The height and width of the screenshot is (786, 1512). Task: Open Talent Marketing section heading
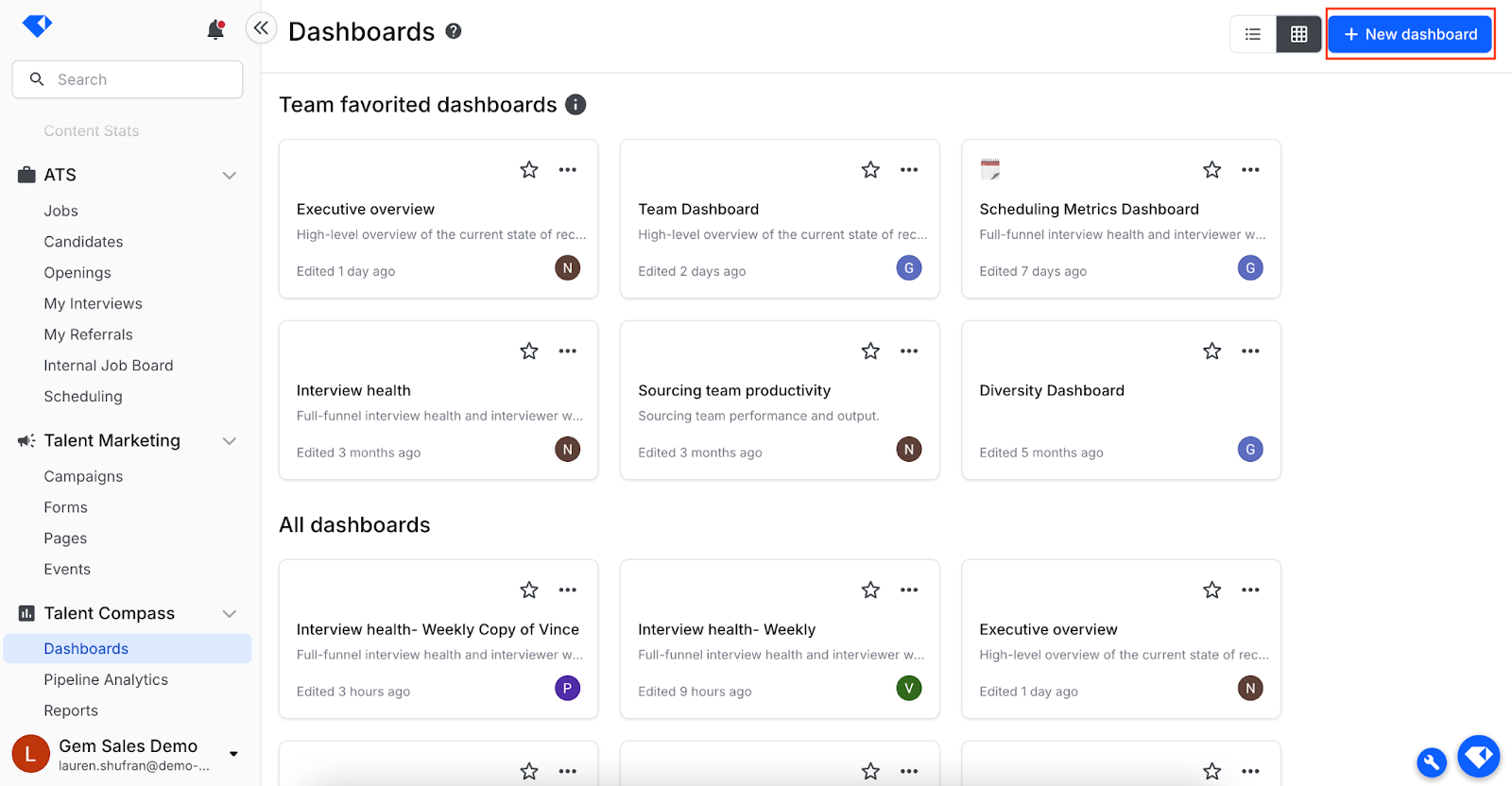tap(112, 440)
